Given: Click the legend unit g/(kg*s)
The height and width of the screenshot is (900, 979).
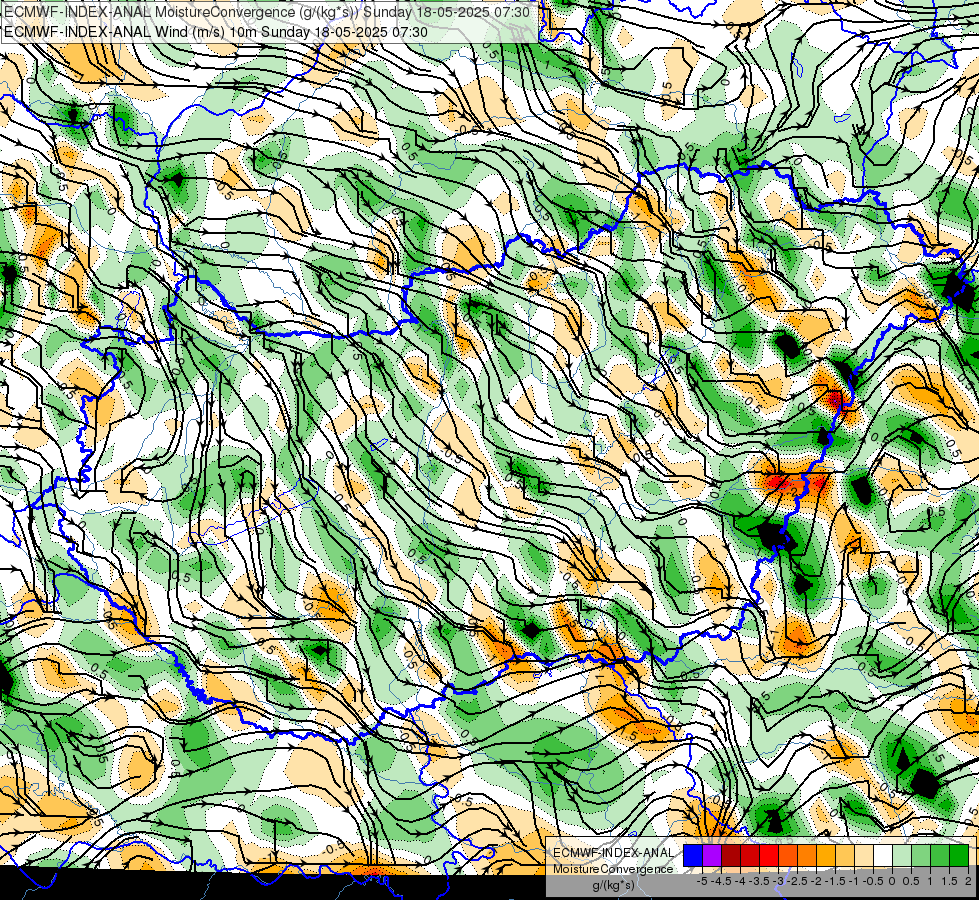Looking at the screenshot, I should coord(614,885).
